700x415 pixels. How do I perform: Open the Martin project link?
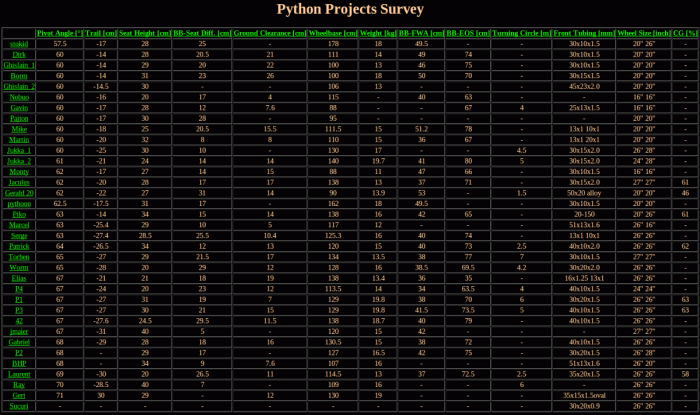(x=19, y=140)
